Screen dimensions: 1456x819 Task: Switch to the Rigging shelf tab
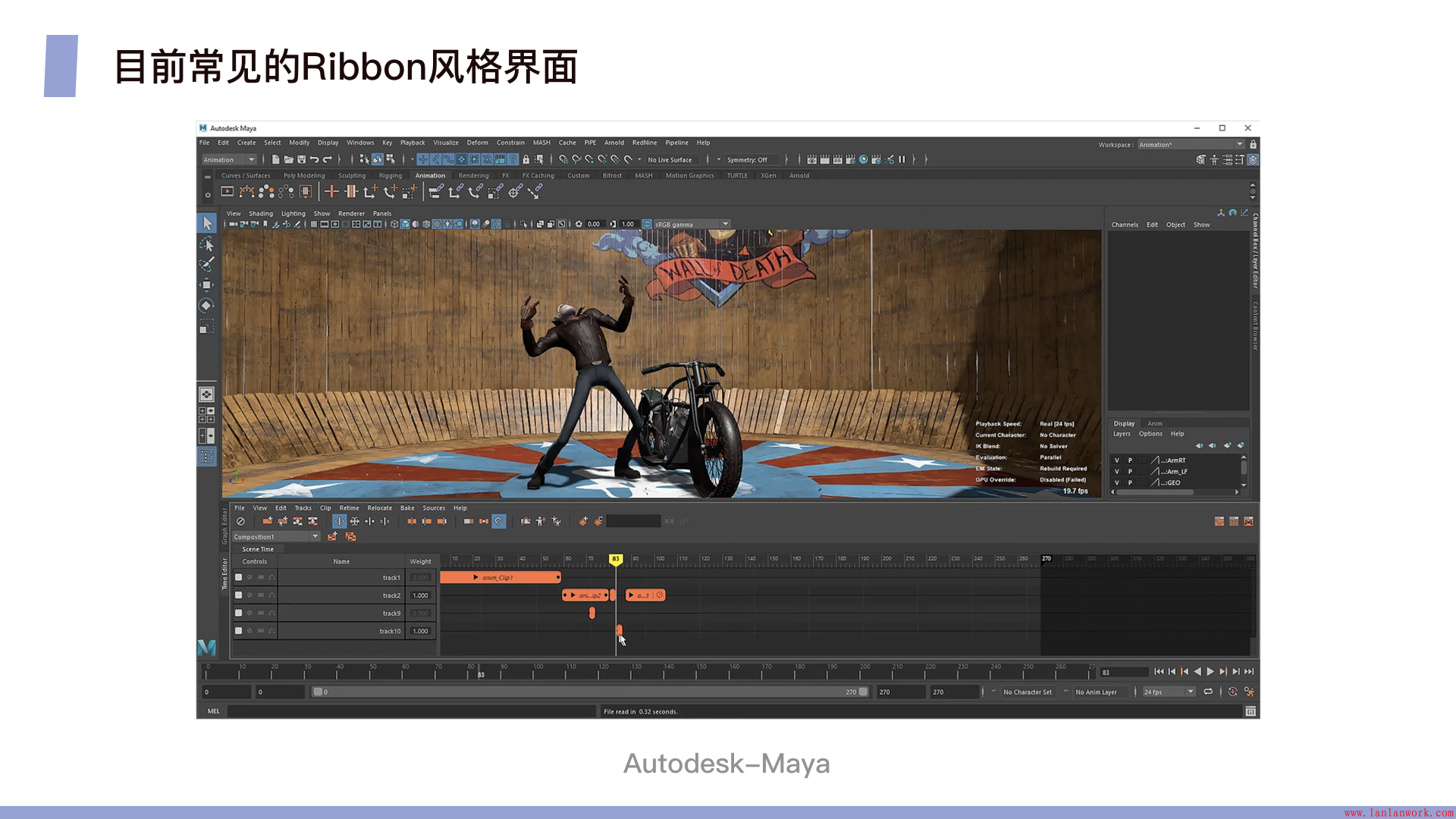(x=390, y=175)
